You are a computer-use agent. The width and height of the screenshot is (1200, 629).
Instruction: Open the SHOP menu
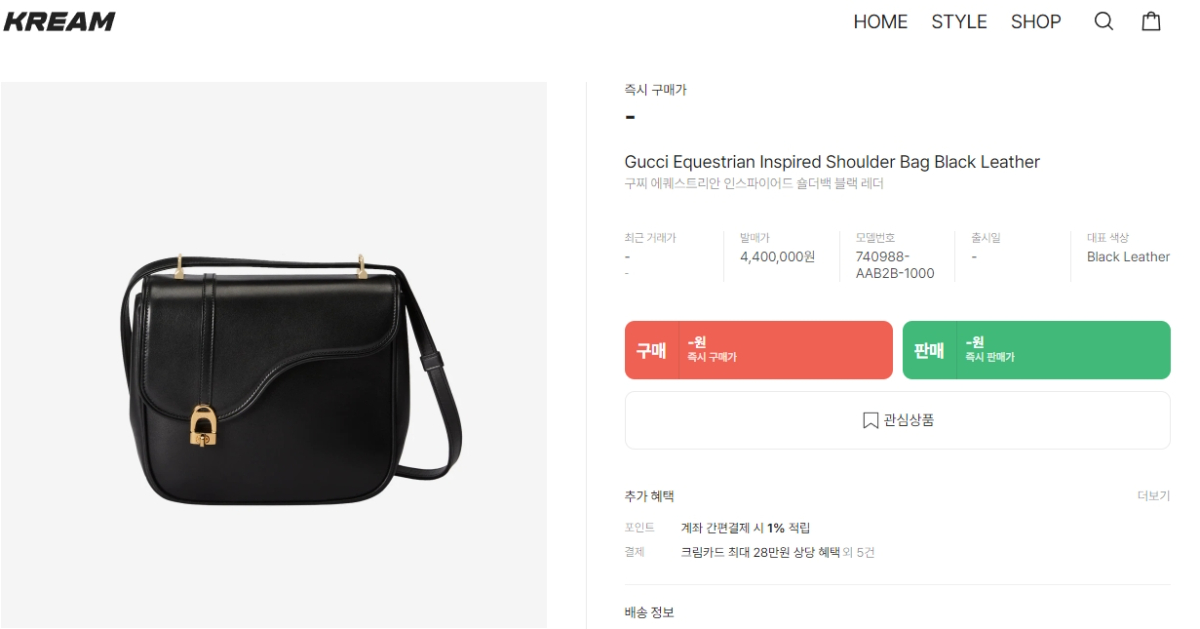(x=1036, y=21)
